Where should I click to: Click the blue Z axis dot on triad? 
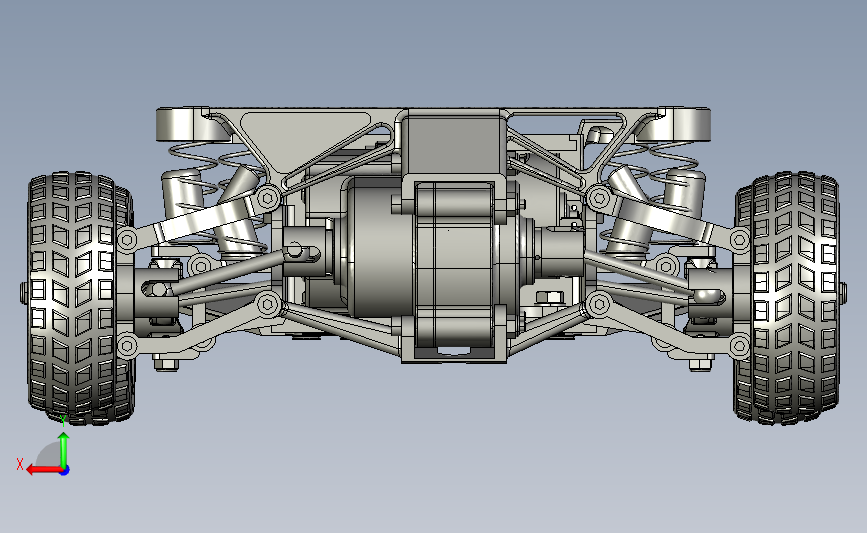click(x=65, y=471)
